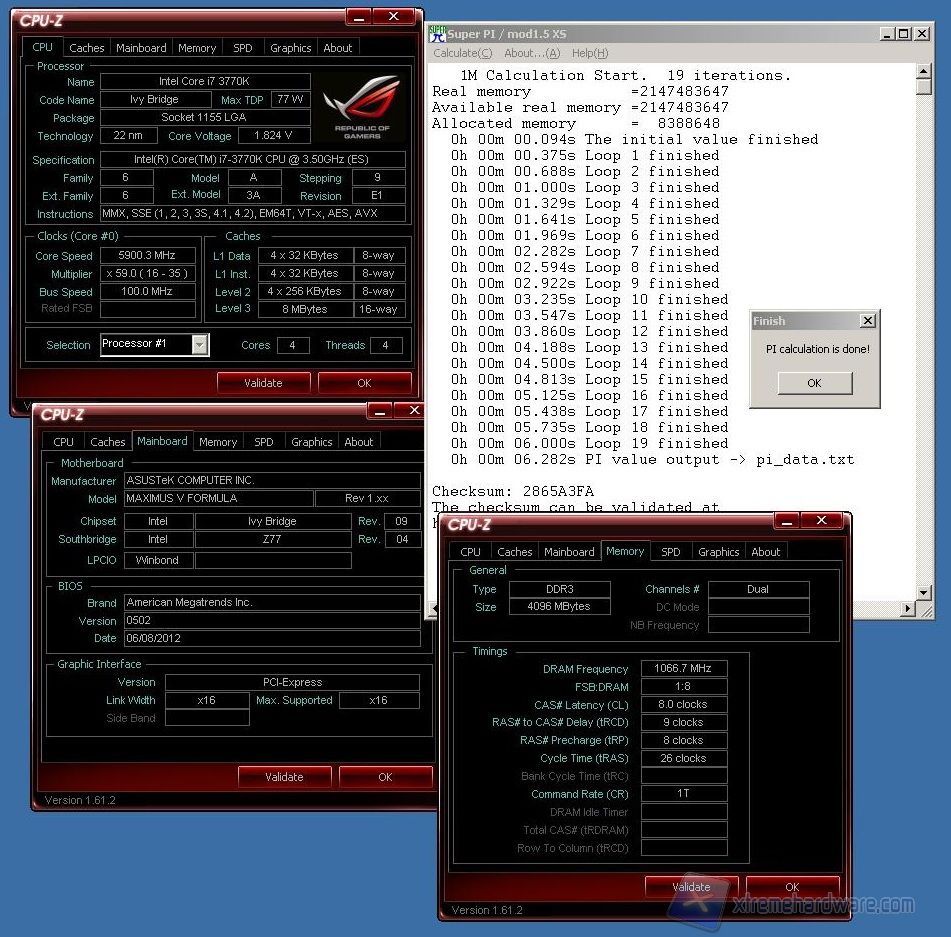Close the Finish dialog with its X
951x937 pixels.
(867, 321)
